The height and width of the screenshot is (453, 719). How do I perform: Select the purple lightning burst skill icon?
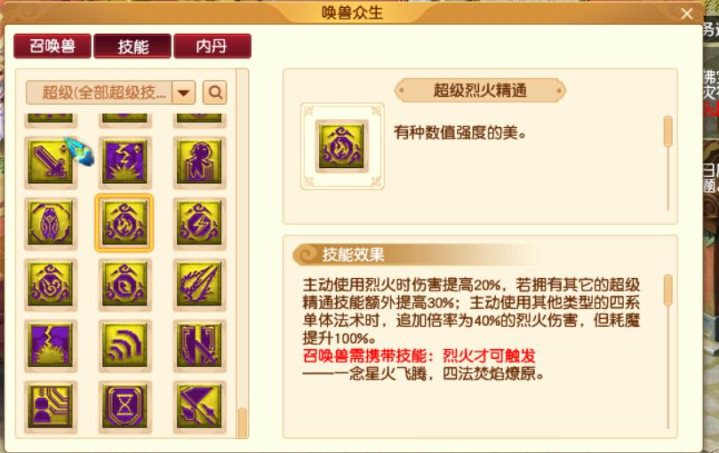tap(125, 162)
